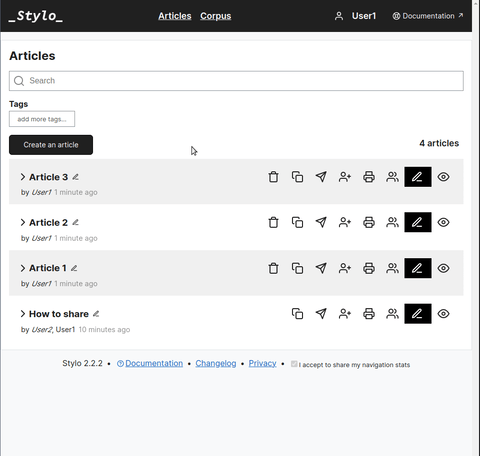The image size is (480, 456).
Task: Edit Article 1 with black pen button
Action: click(418, 268)
